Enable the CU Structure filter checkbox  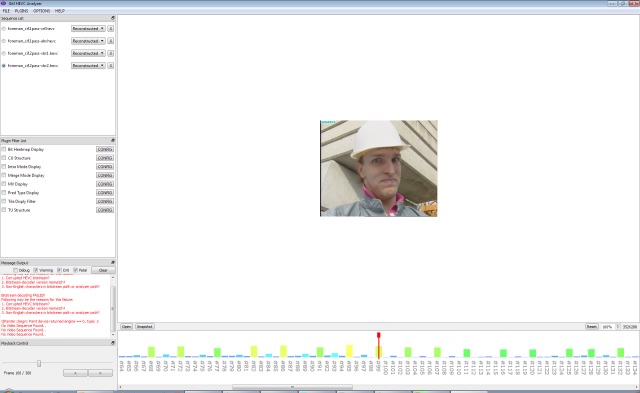[x=4, y=158]
